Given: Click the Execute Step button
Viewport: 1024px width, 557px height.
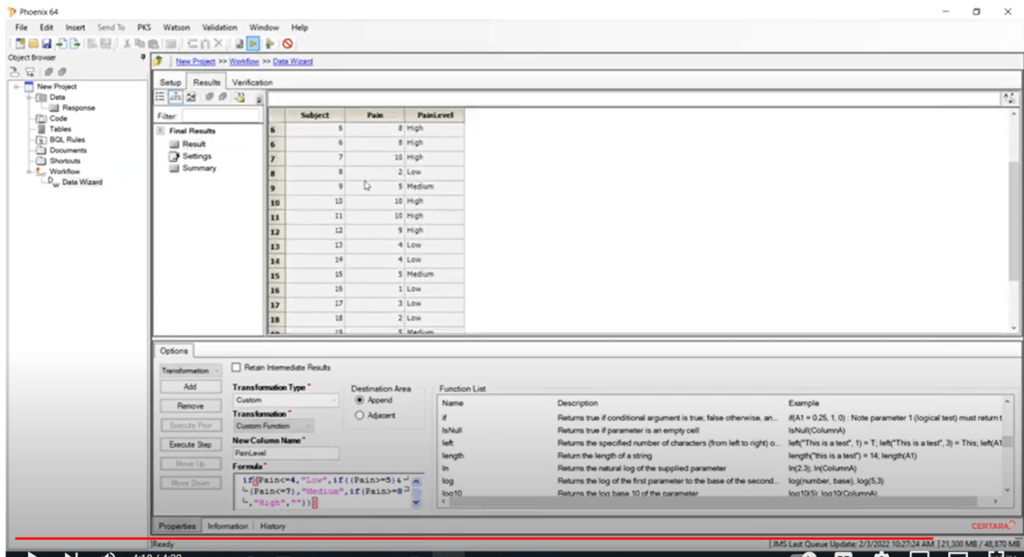Looking at the screenshot, I should (x=190, y=444).
